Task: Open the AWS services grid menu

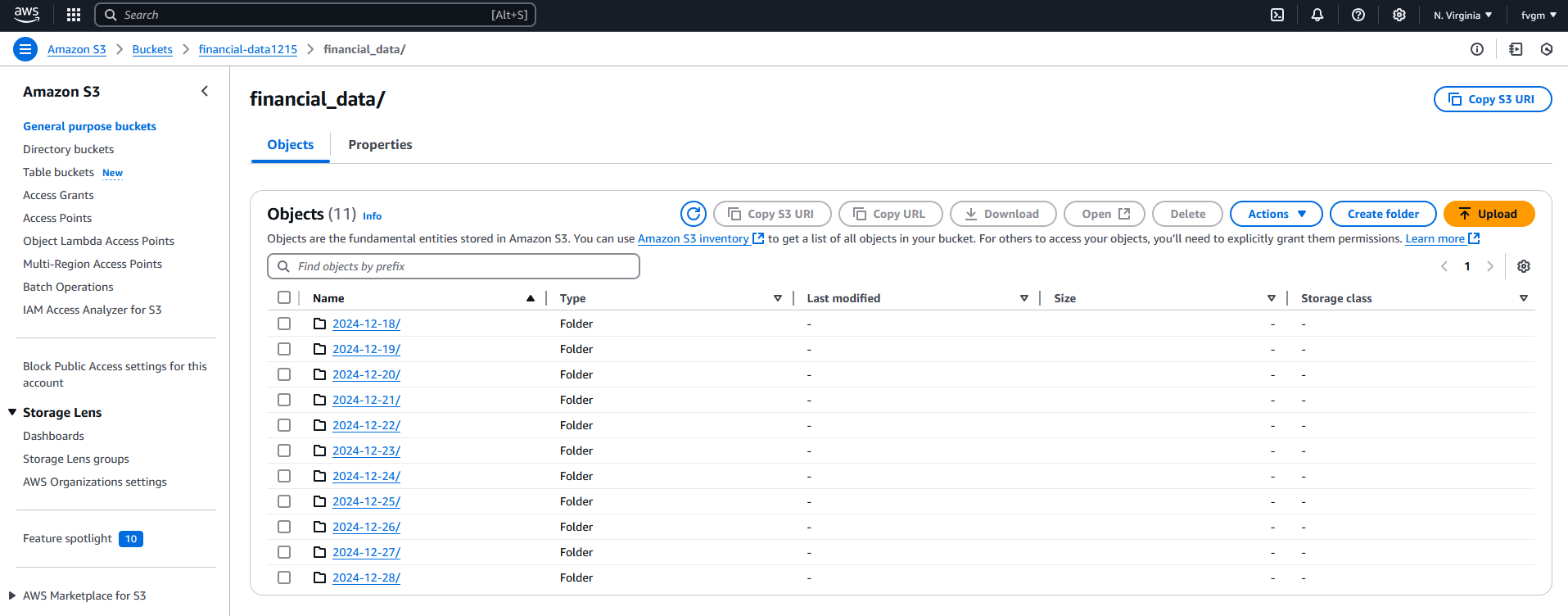Action: [x=74, y=15]
